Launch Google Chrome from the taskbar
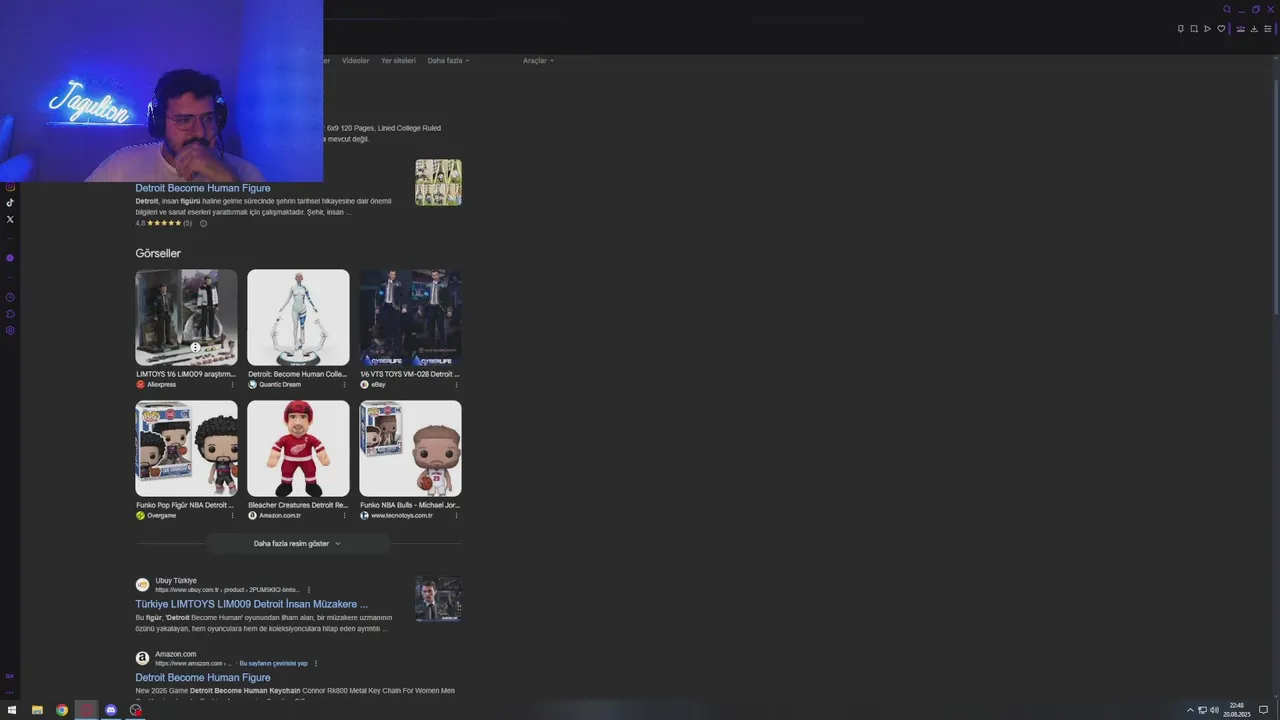Screen dimensions: 1280x720 click(62, 710)
